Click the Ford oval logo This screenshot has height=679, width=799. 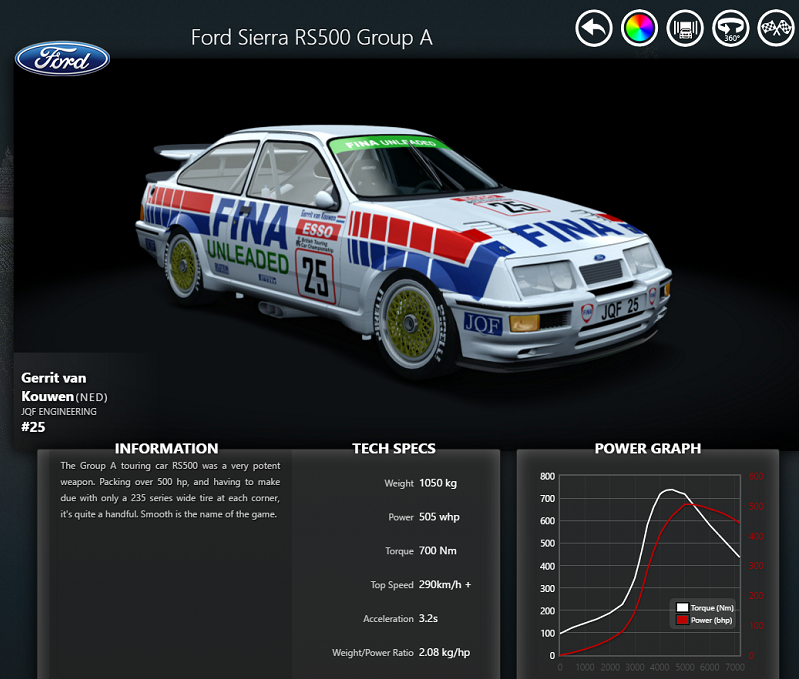pyautogui.click(x=62, y=59)
